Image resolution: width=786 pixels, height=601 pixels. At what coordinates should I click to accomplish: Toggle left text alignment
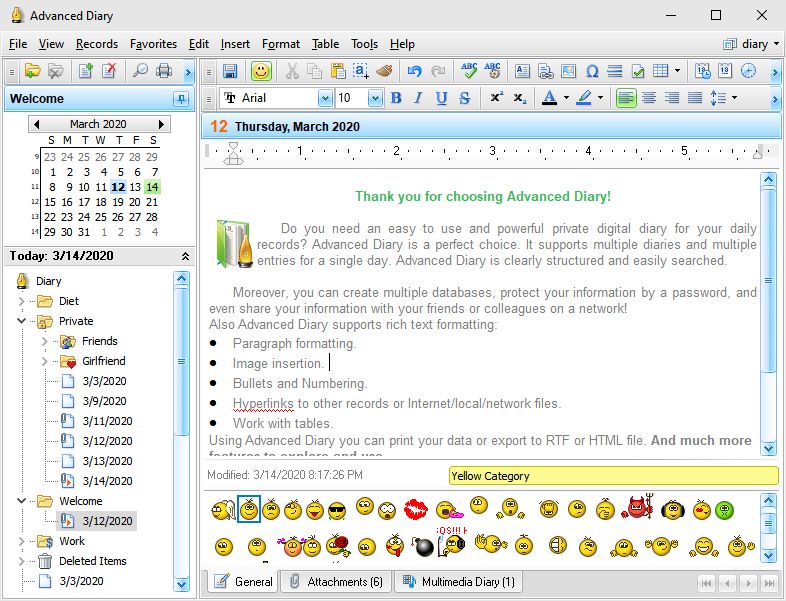point(626,98)
